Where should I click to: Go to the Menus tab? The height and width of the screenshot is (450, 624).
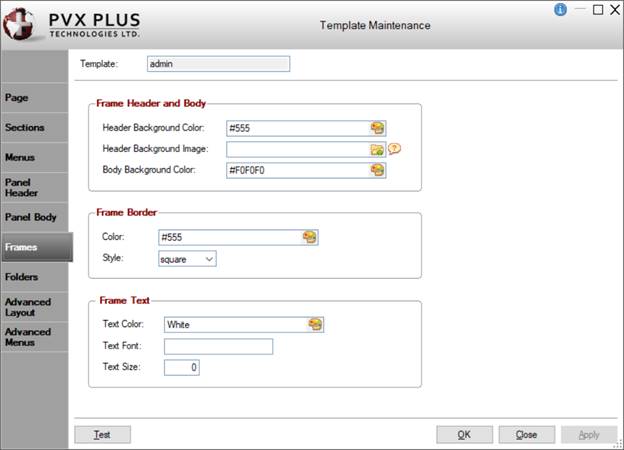[x=35, y=157]
